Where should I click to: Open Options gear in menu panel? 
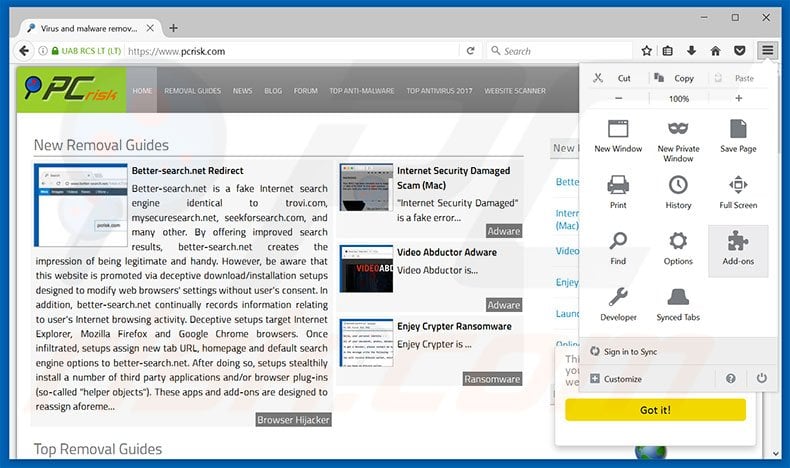[678, 250]
